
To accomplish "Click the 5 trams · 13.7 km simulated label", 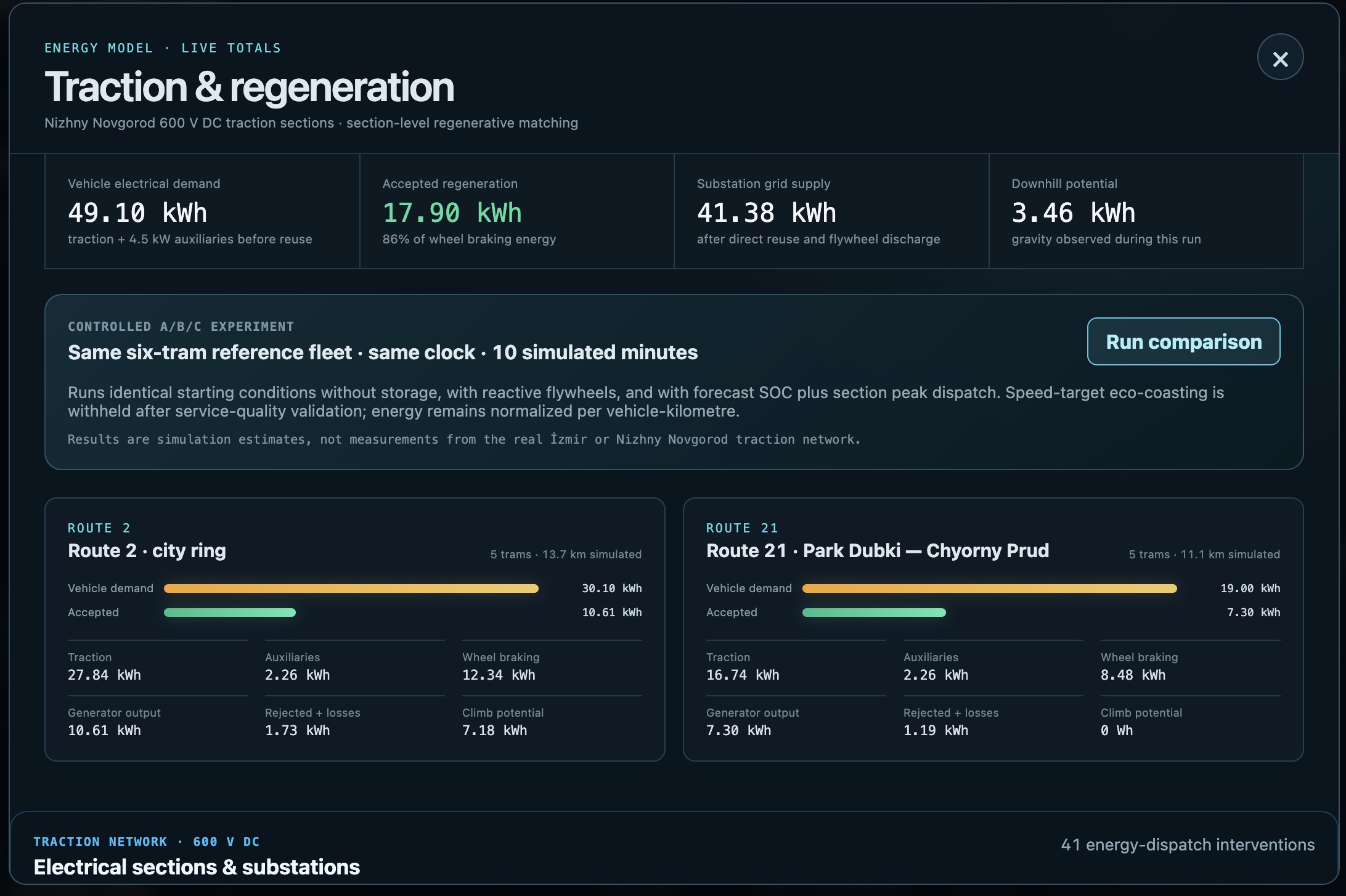I will coord(566,555).
